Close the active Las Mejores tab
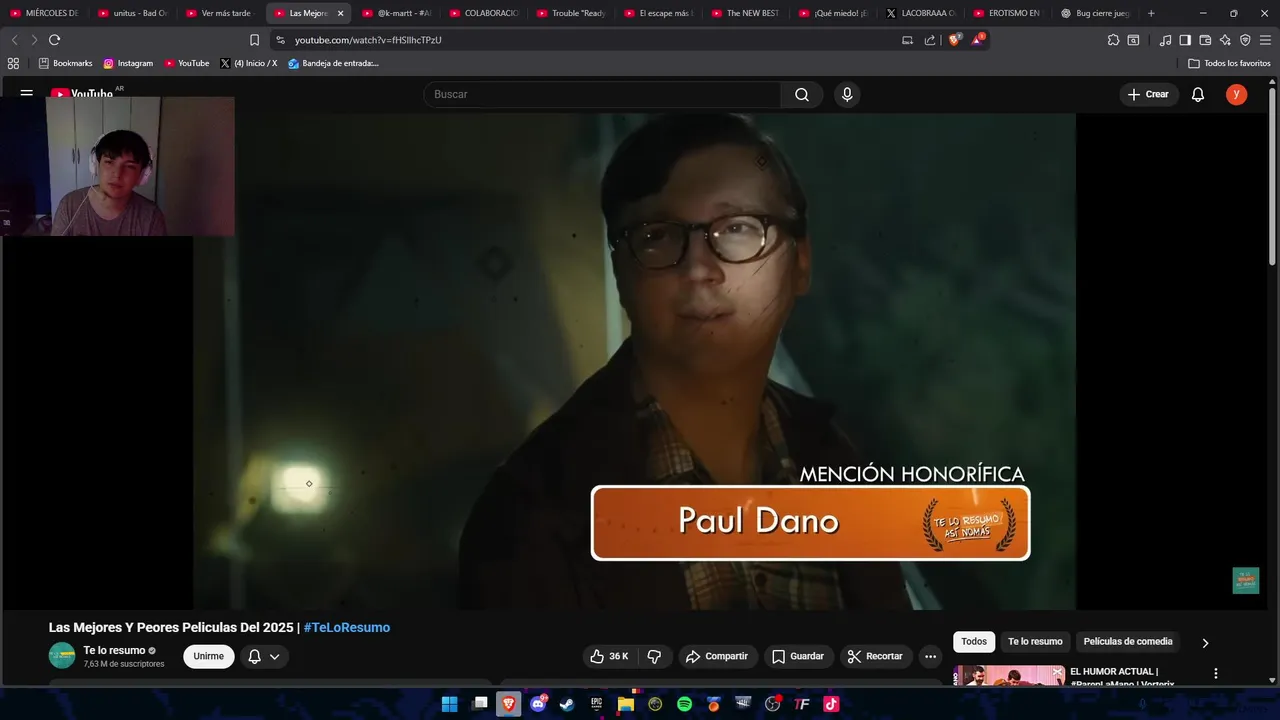The width and height of the screenshot is (1280, 720). pyautogui.click(x=340, y=13)
